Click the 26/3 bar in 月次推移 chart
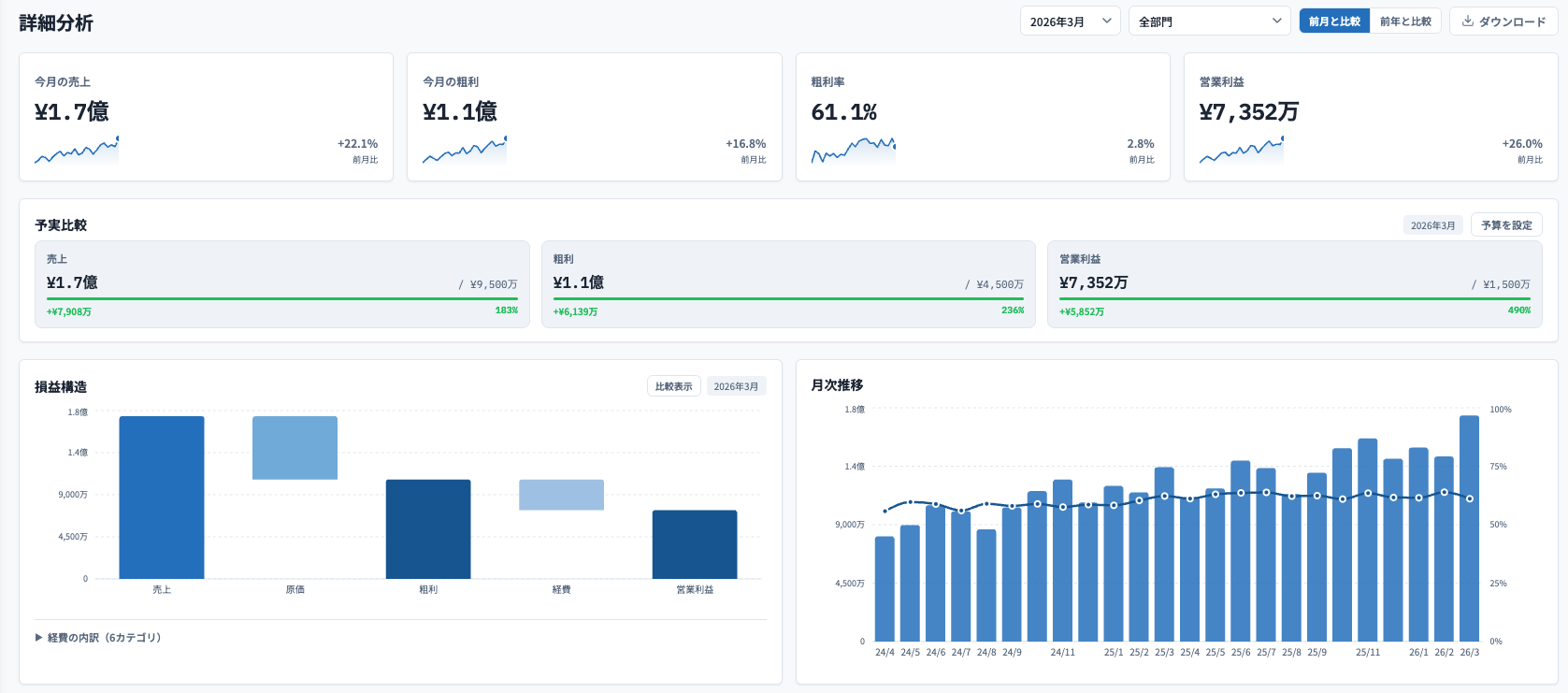 click(x=1469, y=528)
